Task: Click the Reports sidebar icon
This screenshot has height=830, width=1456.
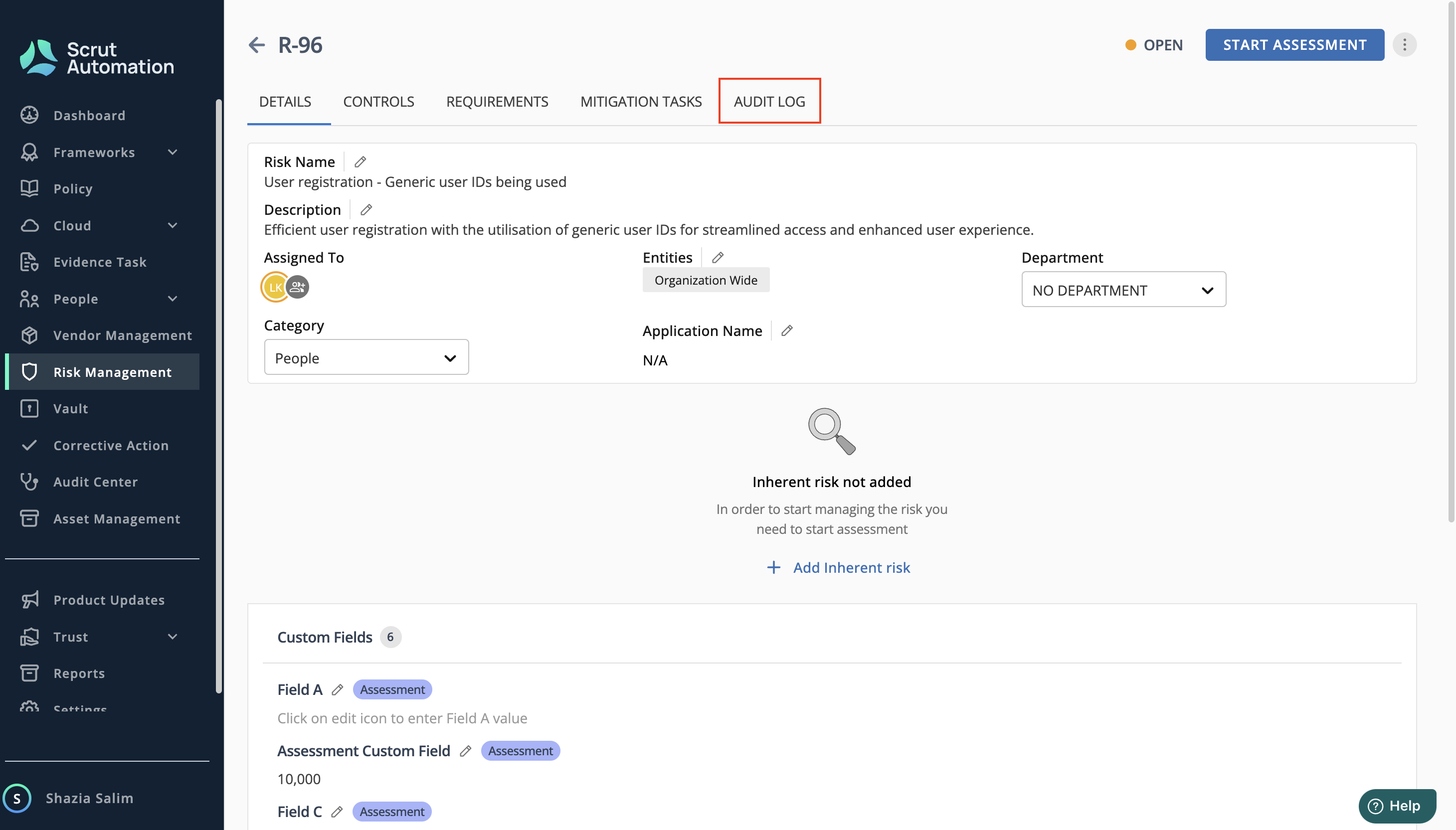Action: pyautogui.click(x=29, y=672)
